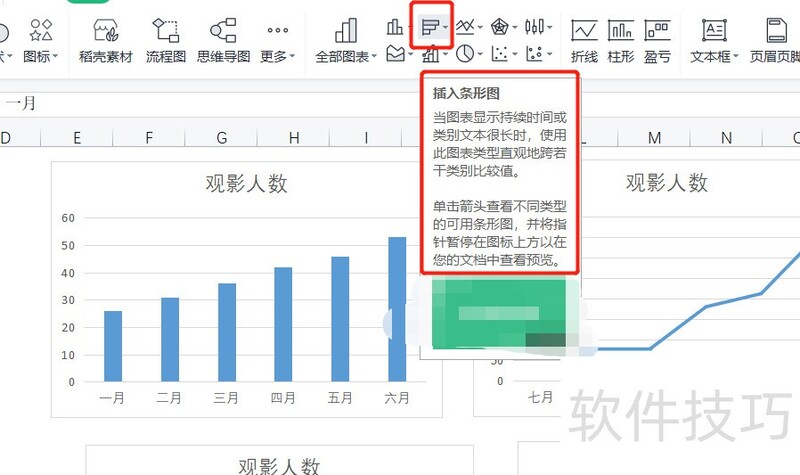Insert a bar chart (条形图) icon

430,27
